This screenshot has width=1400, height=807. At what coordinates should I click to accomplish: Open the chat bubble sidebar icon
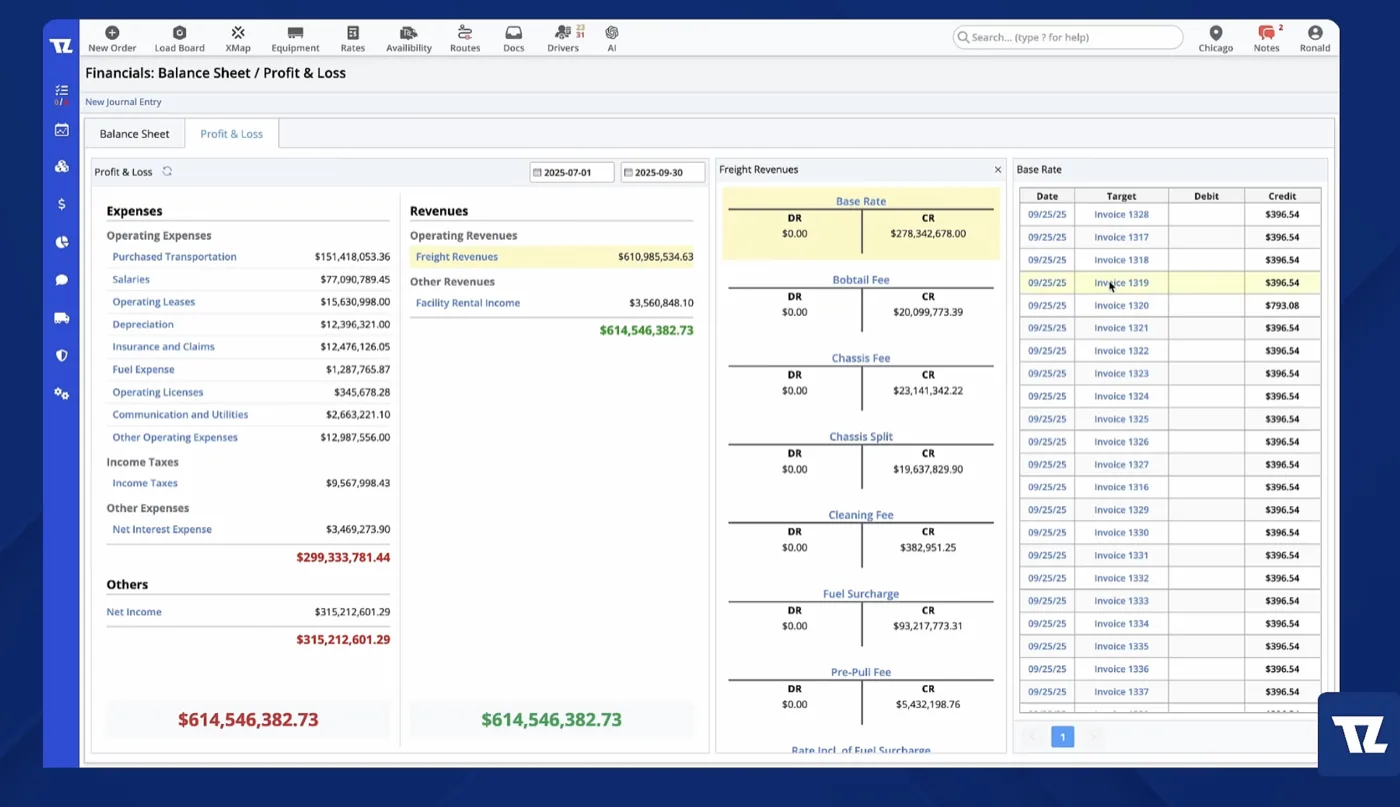(x=61, y=280)
